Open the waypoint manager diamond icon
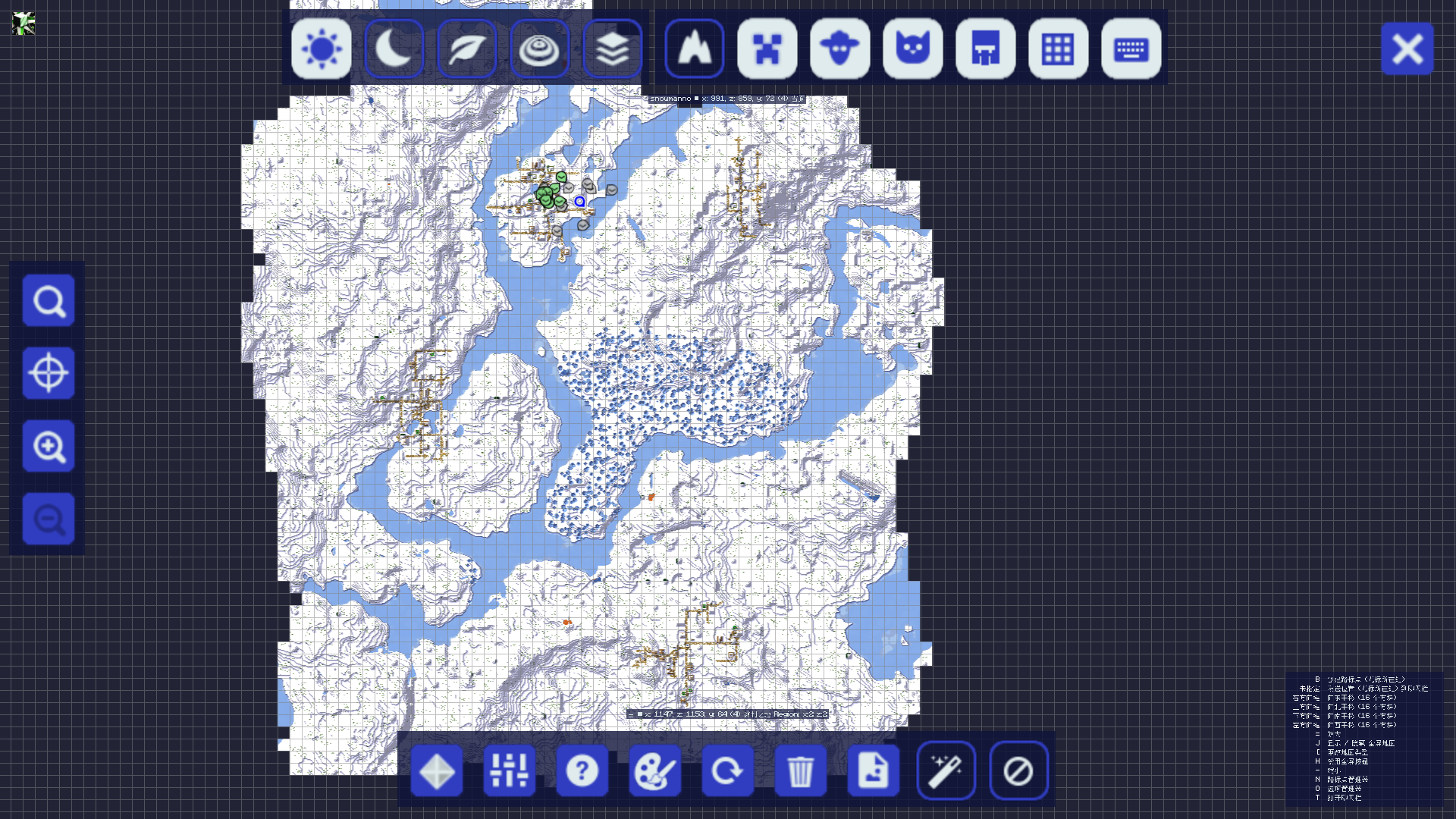1456x819 pixels. pyautogui.click(x=437, y=771)
